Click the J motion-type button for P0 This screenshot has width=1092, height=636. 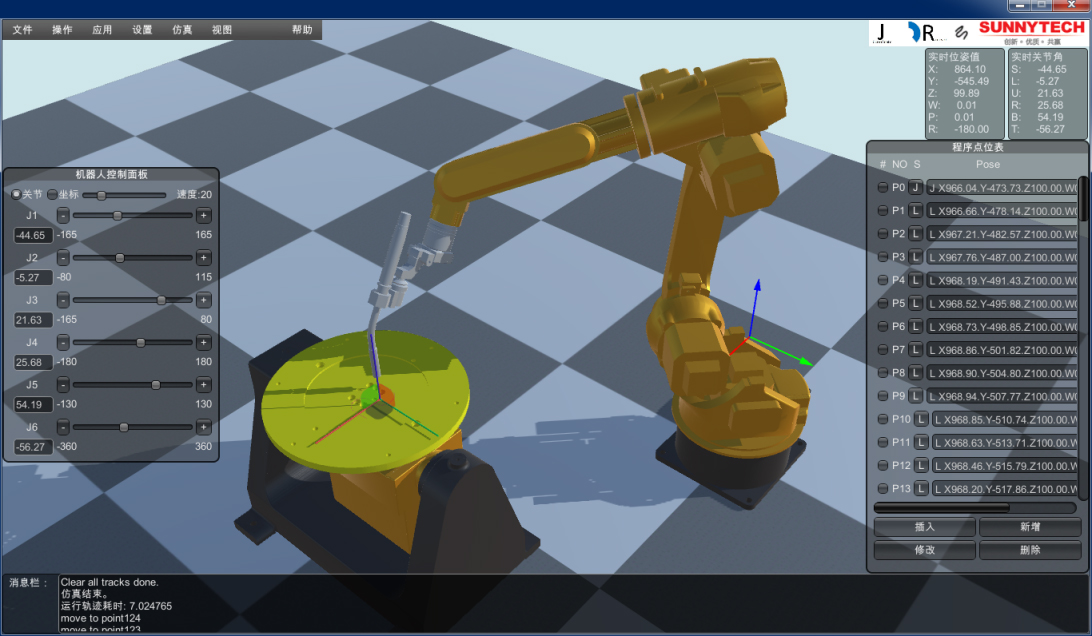tap(915, 188)
